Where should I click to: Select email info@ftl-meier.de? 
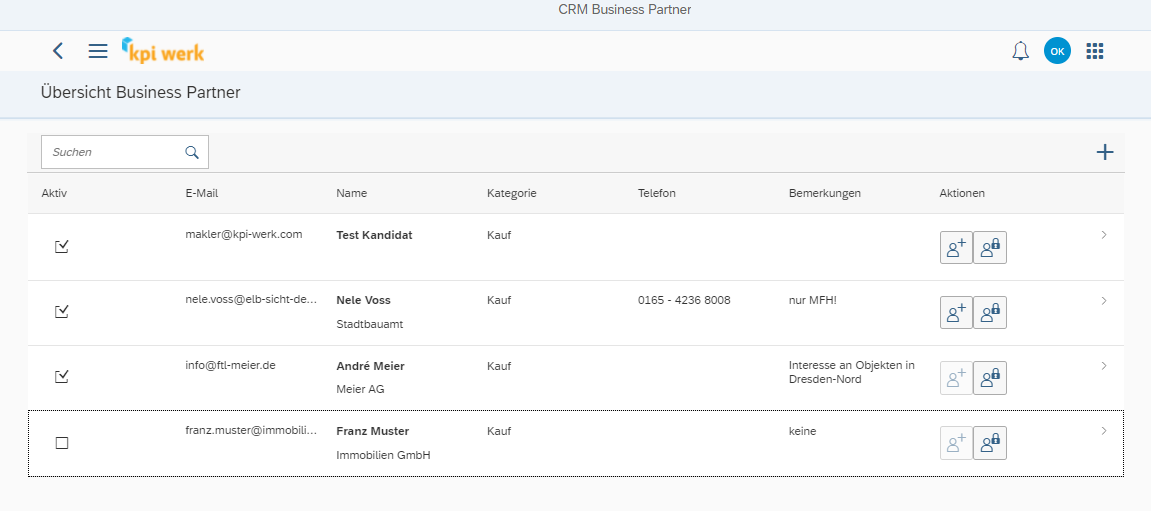coord(230,364)
